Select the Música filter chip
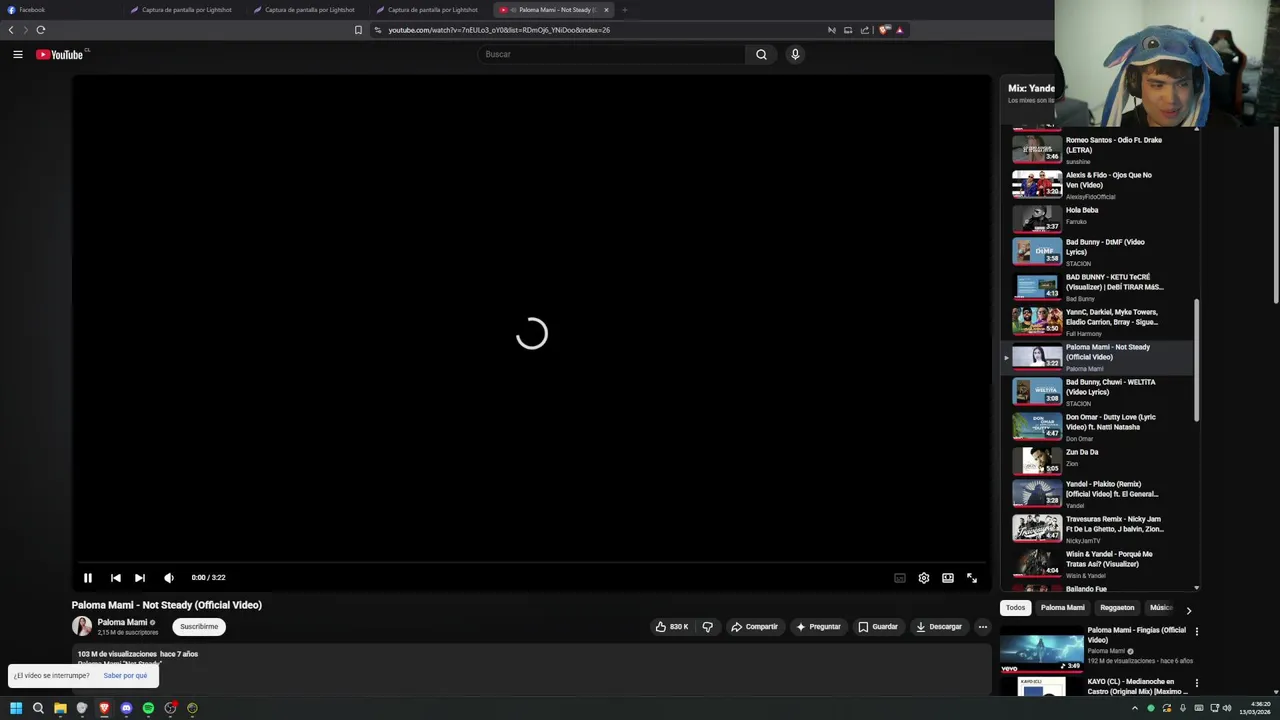 (x=1160, y=608)
